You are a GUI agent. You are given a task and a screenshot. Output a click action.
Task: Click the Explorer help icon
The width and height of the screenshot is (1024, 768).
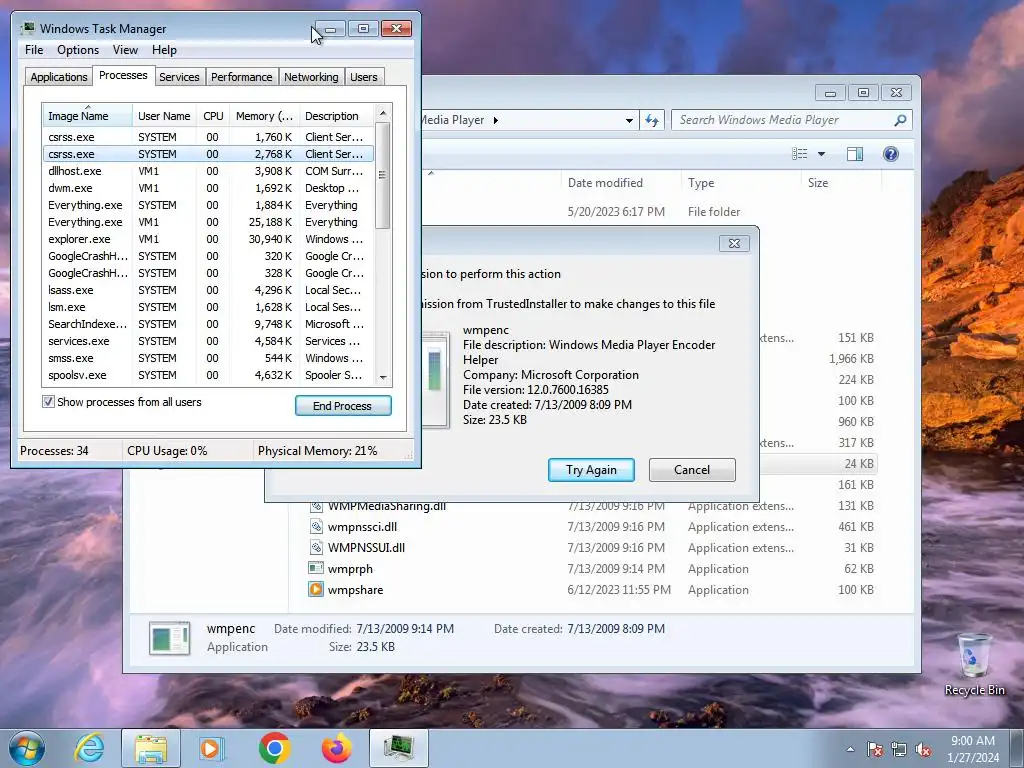coord(890,154)
